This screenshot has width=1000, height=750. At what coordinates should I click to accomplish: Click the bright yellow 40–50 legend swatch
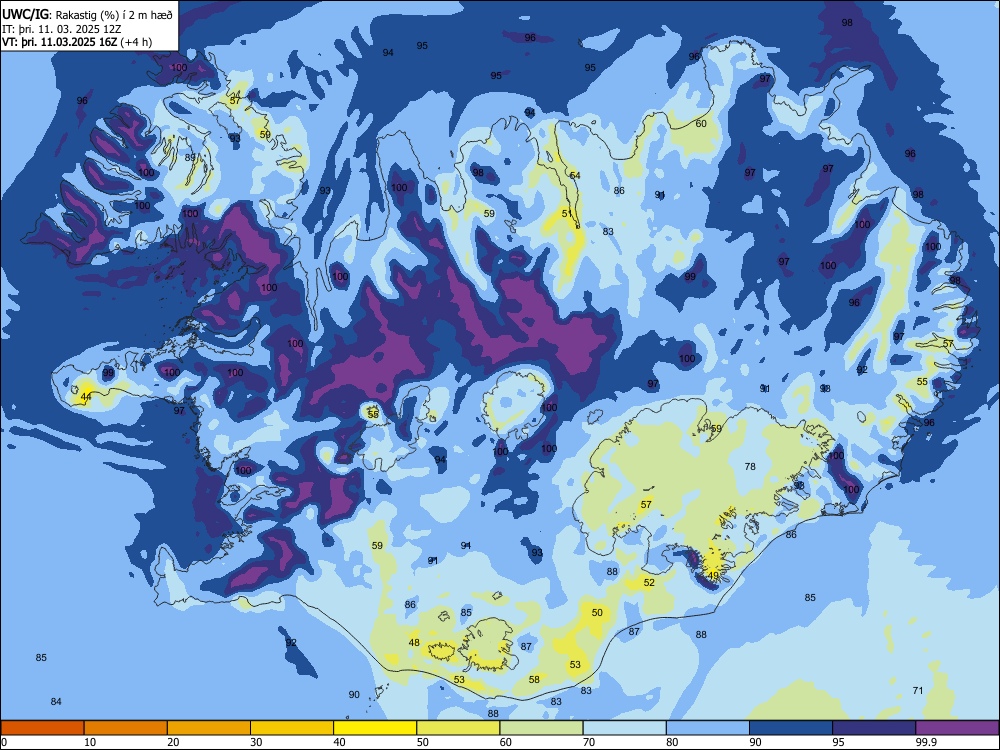375,728
